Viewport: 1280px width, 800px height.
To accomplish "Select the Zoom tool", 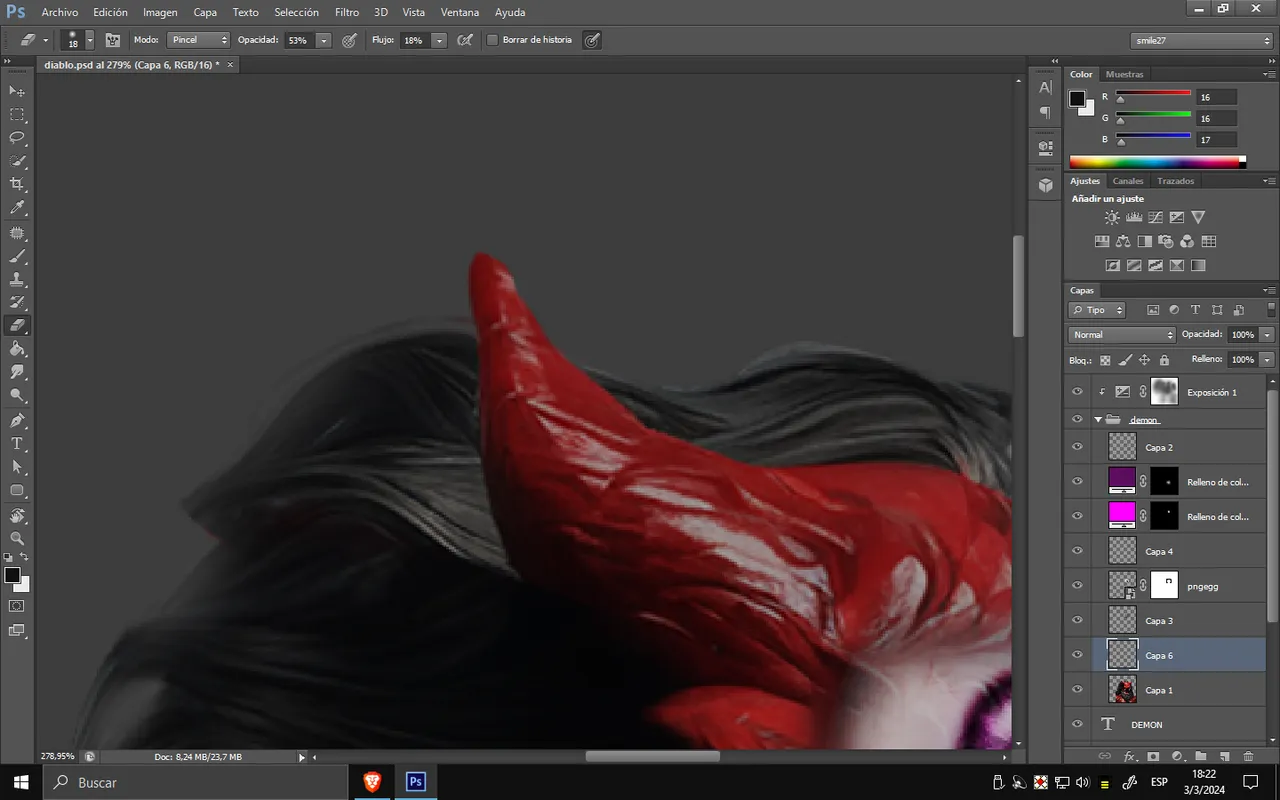I will point(17,538).
